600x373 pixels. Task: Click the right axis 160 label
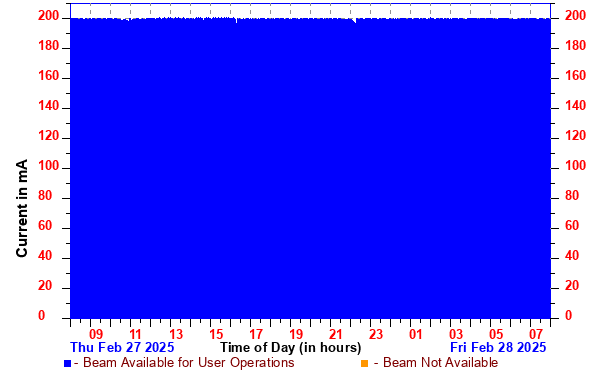tap(576, 76)
